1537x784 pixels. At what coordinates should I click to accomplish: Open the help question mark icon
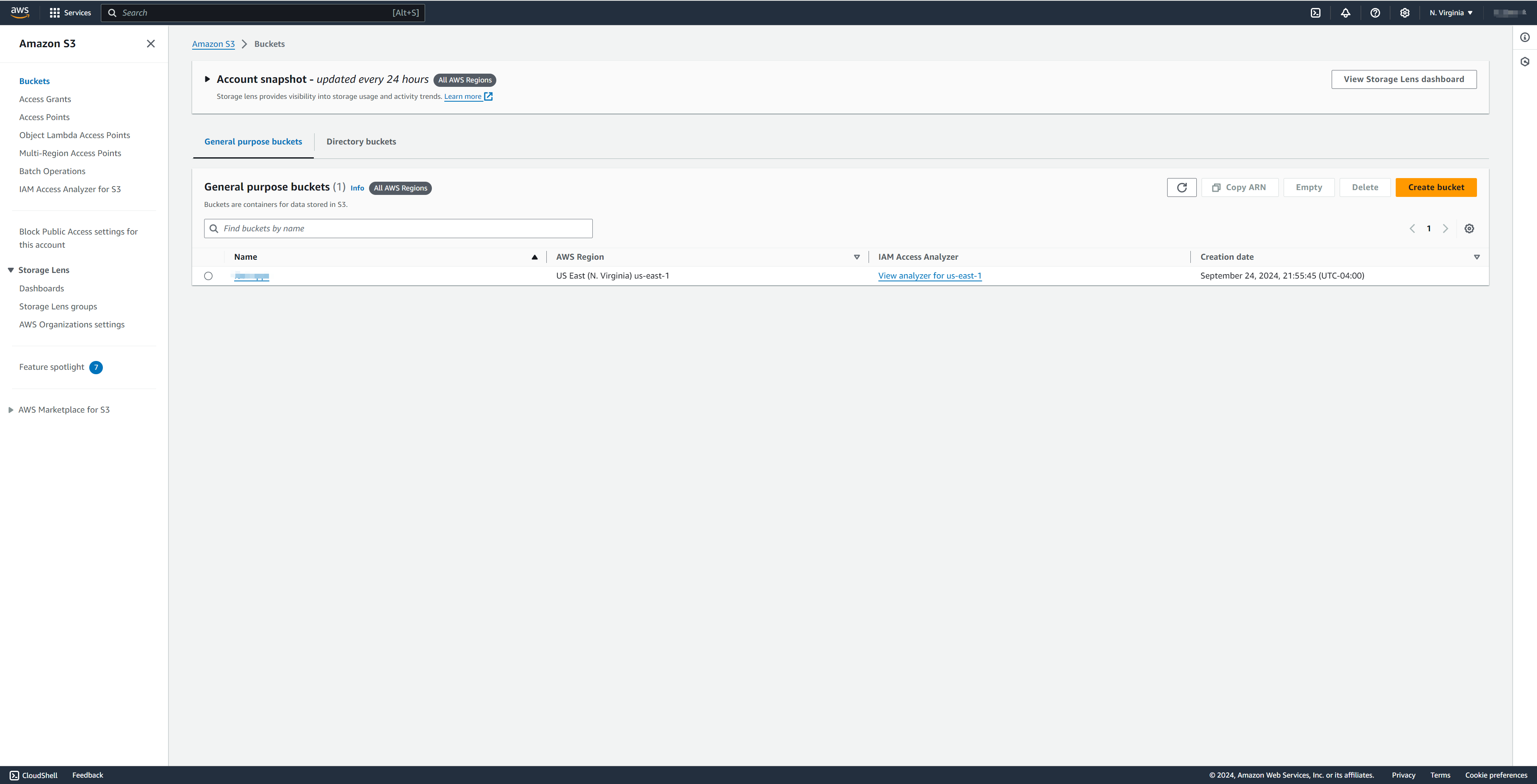1375,12
